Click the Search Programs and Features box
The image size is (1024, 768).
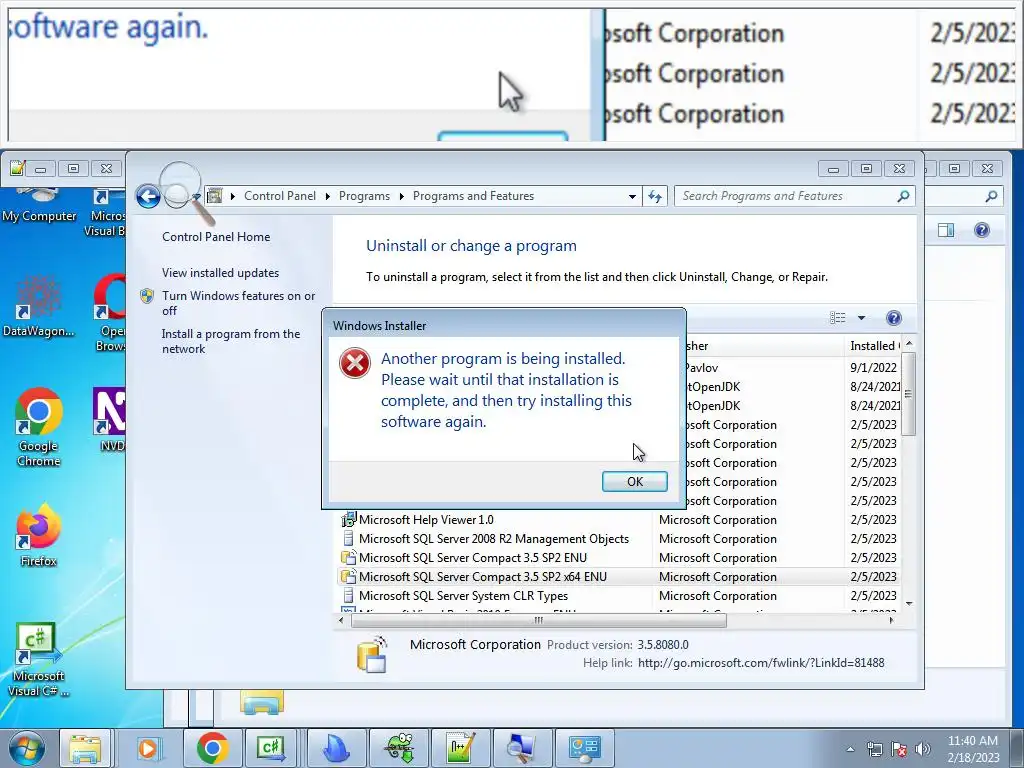[x=784, y=196]
